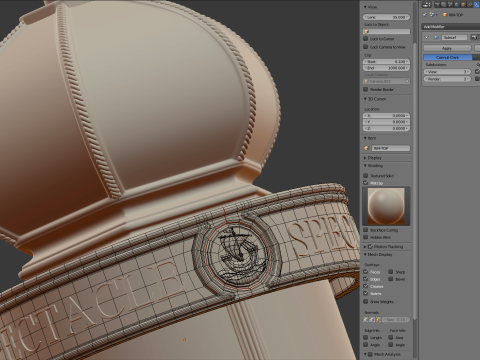The image size is (480, 360).
Task: Enable Show Weights checkbox
Action: (x=366, y=301)
